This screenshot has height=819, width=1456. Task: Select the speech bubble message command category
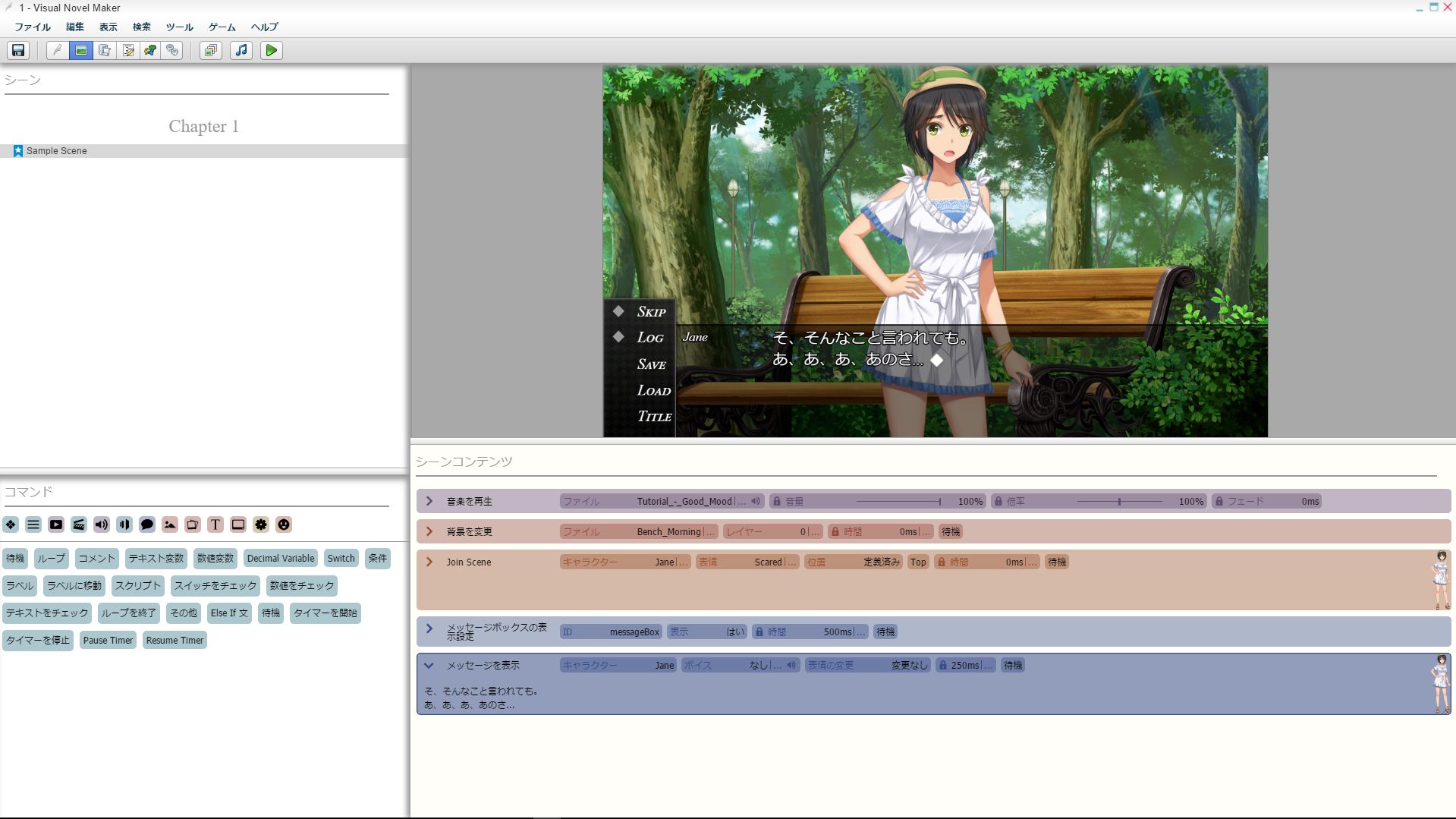click(147, 524)
